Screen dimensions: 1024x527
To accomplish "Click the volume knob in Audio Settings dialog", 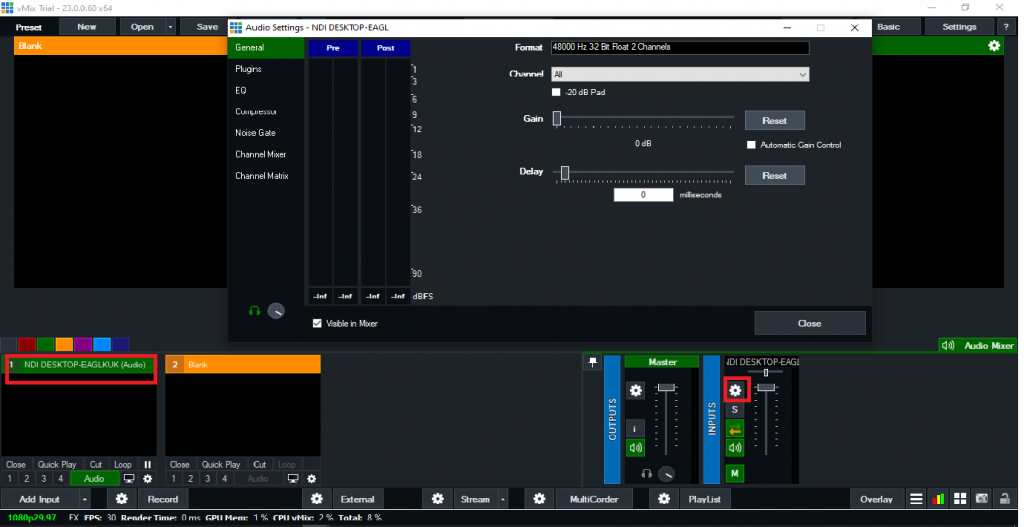I will [x=276, y=311].
